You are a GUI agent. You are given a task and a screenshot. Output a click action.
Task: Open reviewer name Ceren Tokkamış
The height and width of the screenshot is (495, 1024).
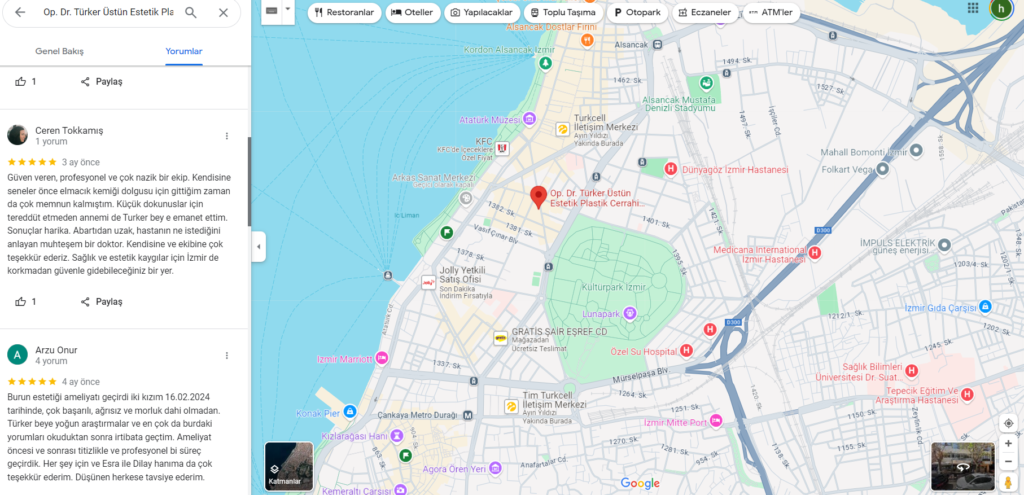[x=69, y=131]
